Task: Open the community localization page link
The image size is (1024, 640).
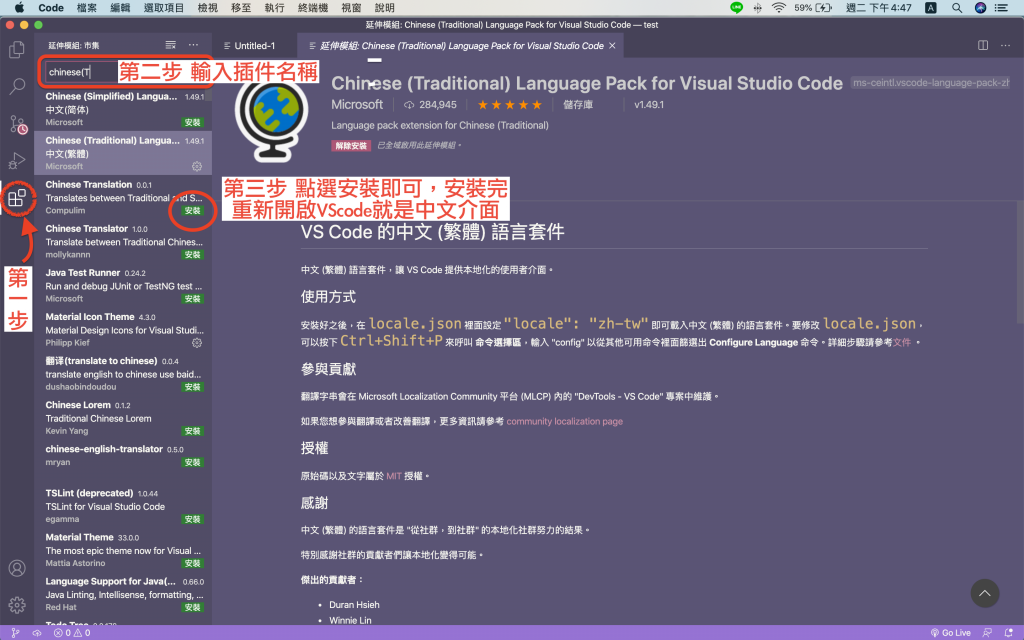Action: point(564,421)
